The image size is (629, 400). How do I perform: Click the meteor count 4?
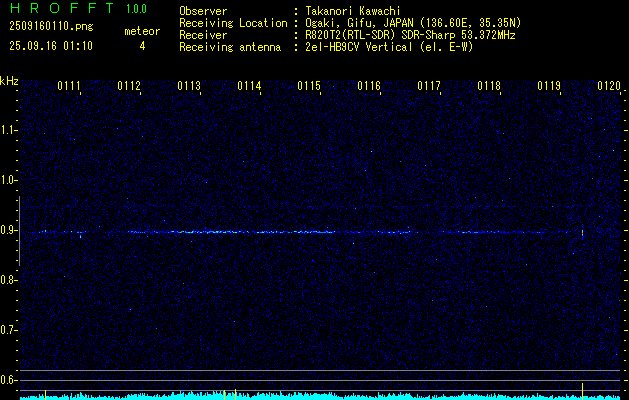coord(142,46)
